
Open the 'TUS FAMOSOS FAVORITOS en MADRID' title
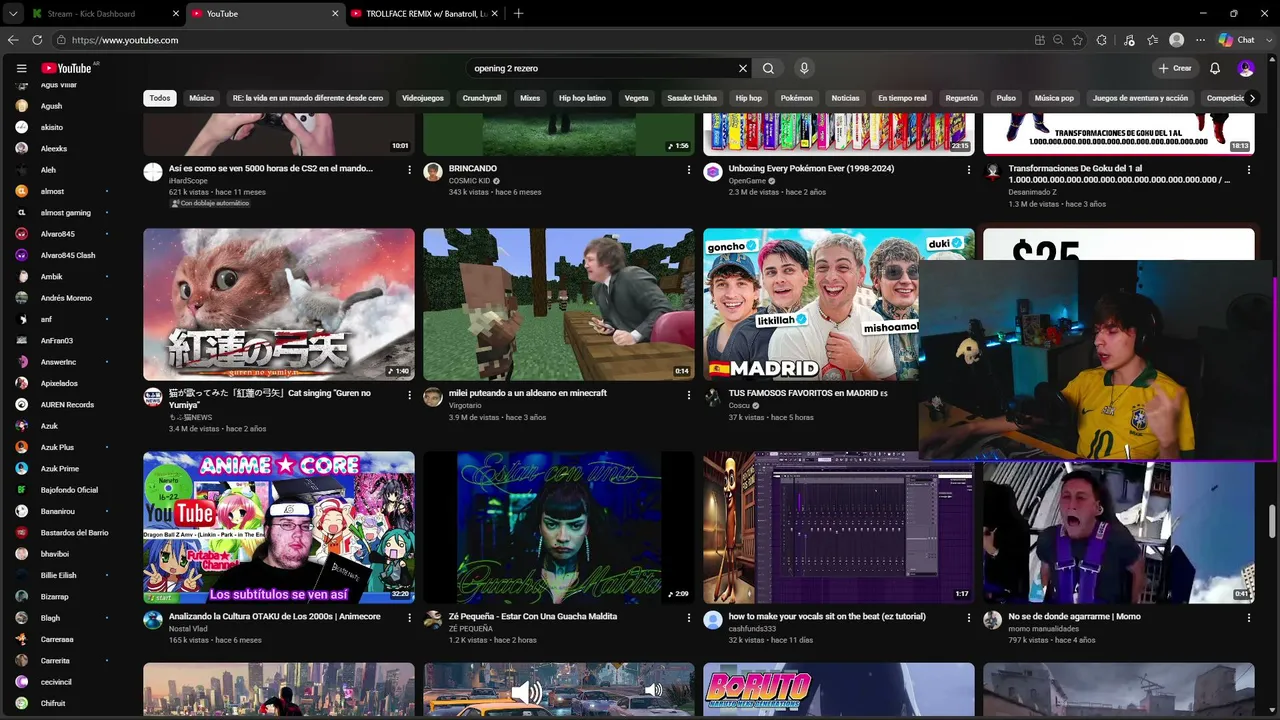pos(808,394)
